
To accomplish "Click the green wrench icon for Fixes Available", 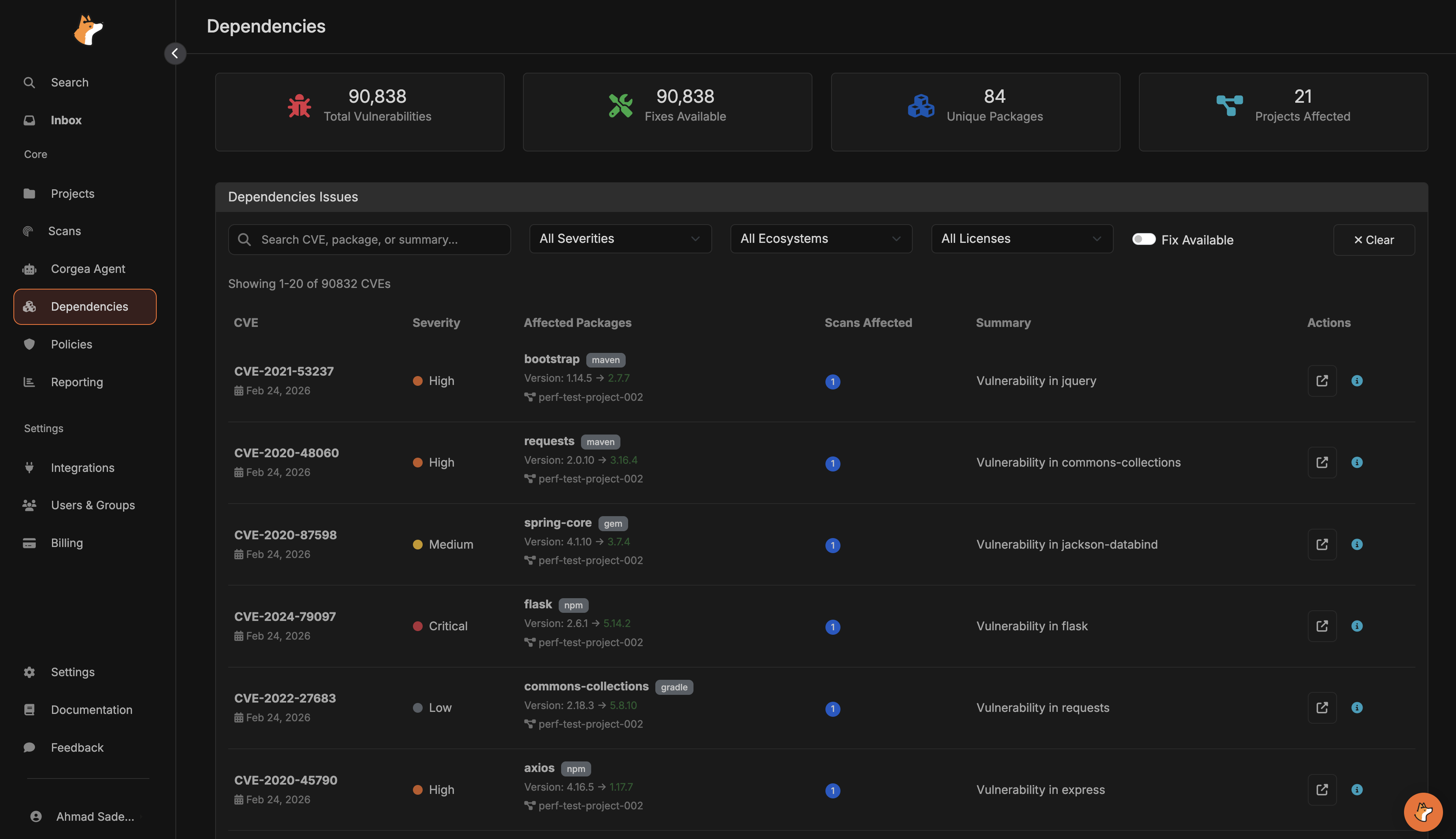I will pos(621,106).
